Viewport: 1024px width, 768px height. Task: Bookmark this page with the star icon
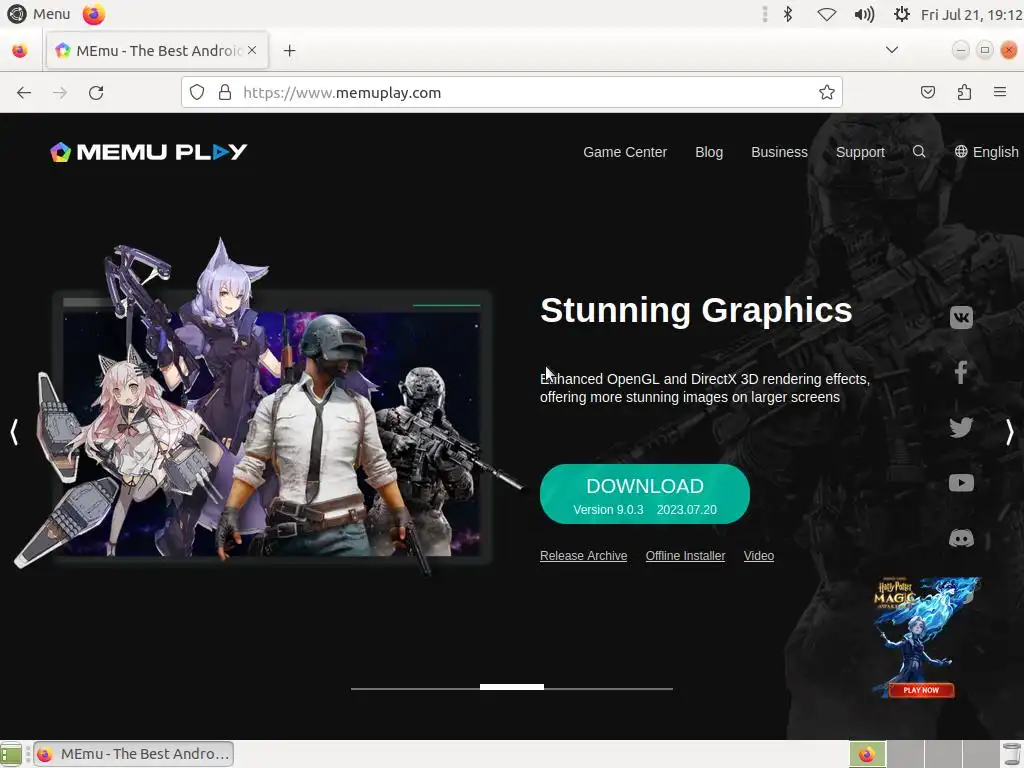827,93
